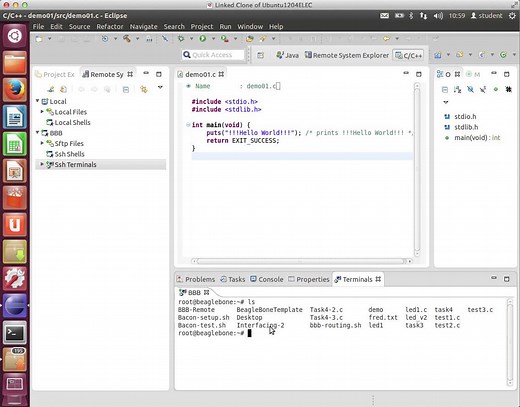520x407 pixels.
Task: Switch to the Properties tab
Action: click(x=309, y=279)
